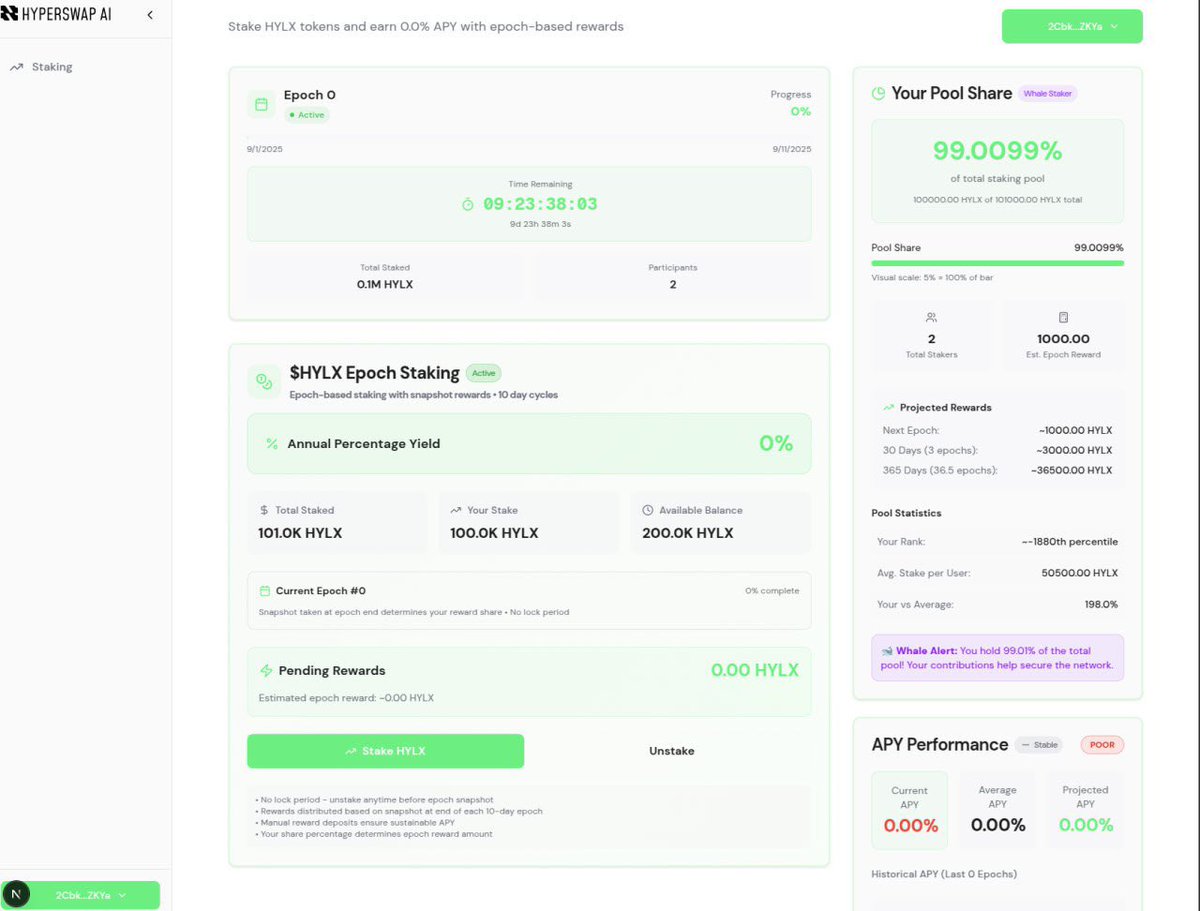Click the 0.00 HYLX pending rewards amount
Screen dimensions: 1200x911
point(755,670)
